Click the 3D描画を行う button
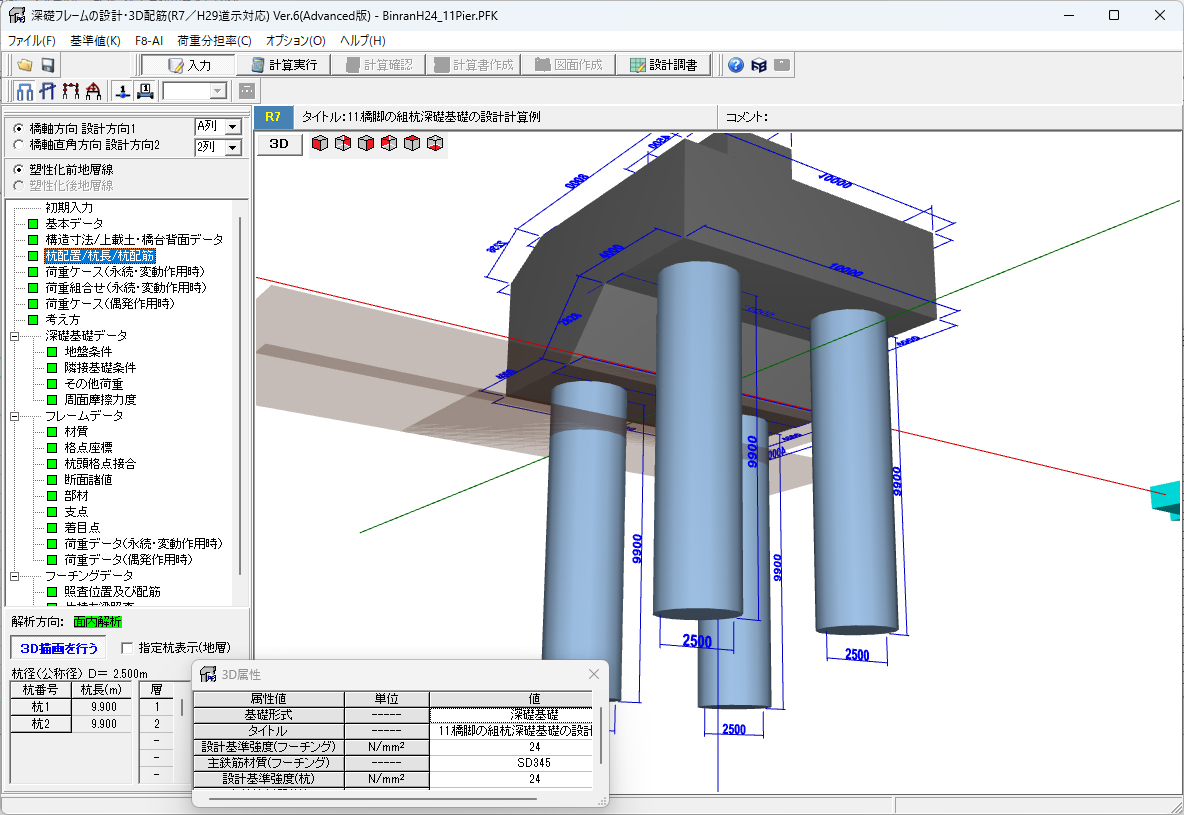Viewport: 1184px width, 815px height. 57,648
